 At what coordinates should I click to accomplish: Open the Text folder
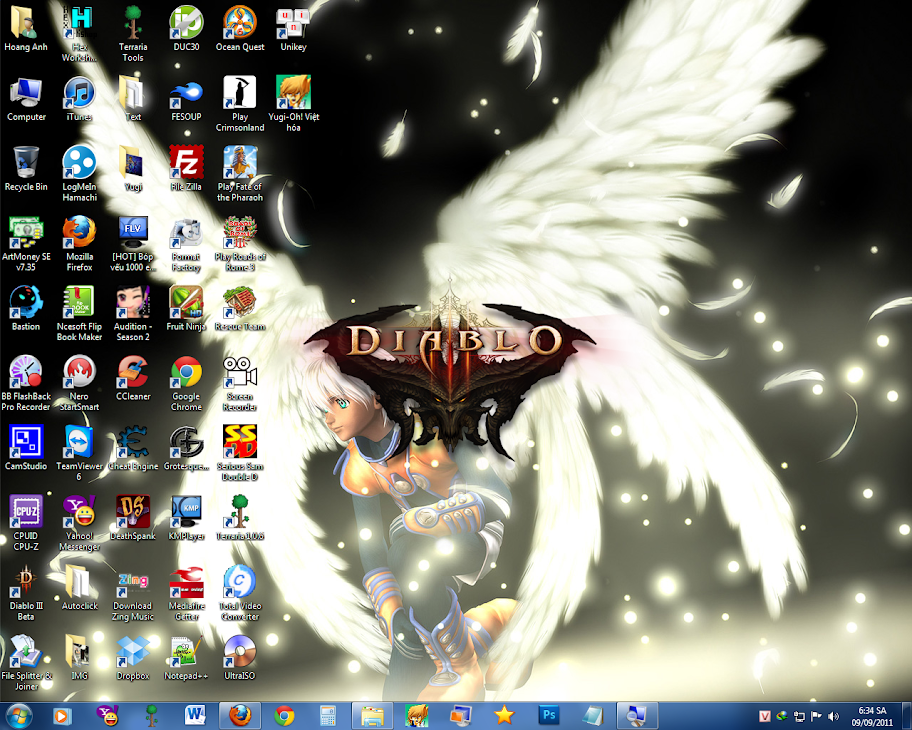[x=133, y=99]
